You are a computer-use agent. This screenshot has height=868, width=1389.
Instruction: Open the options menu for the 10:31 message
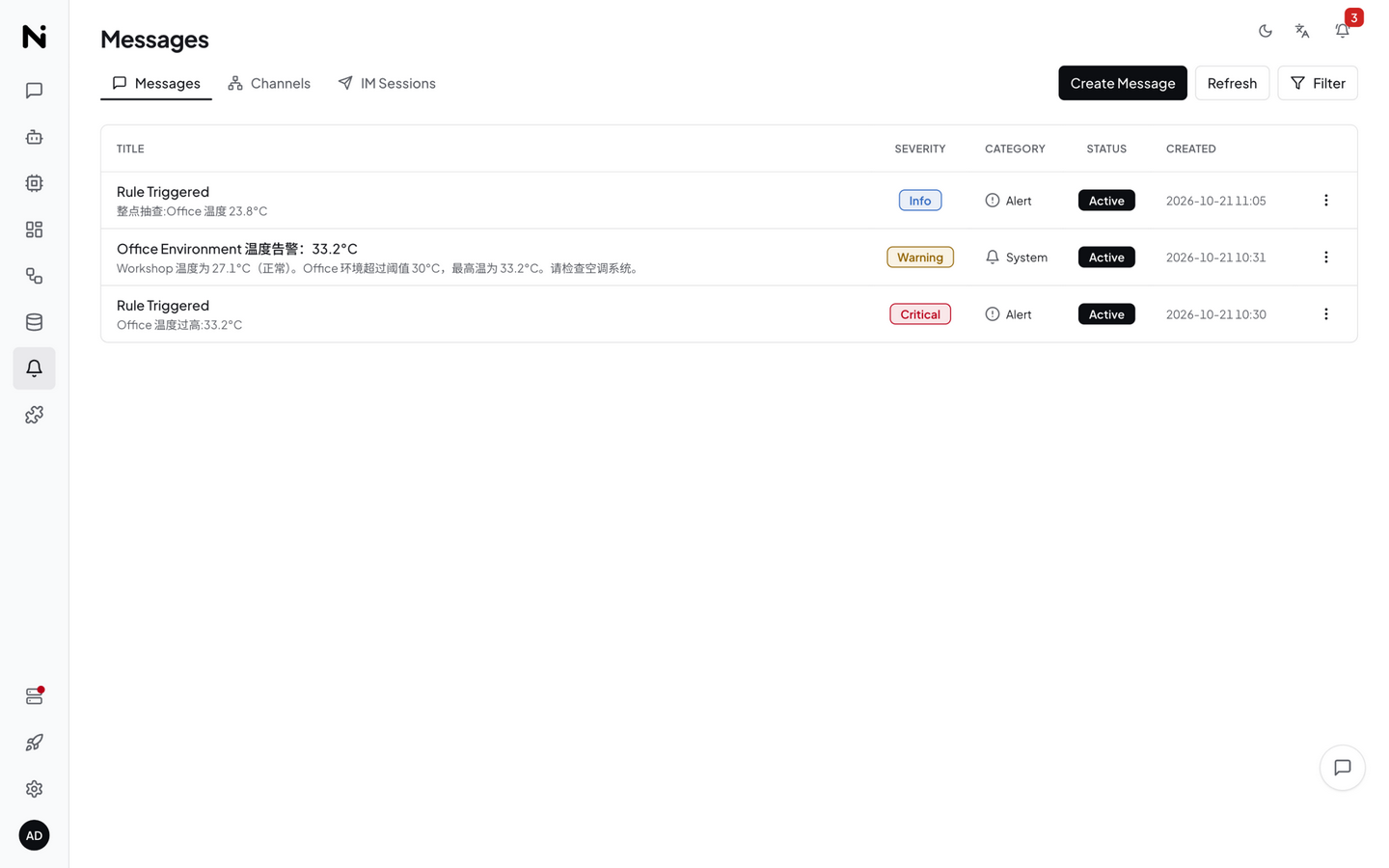[1326, 258]
